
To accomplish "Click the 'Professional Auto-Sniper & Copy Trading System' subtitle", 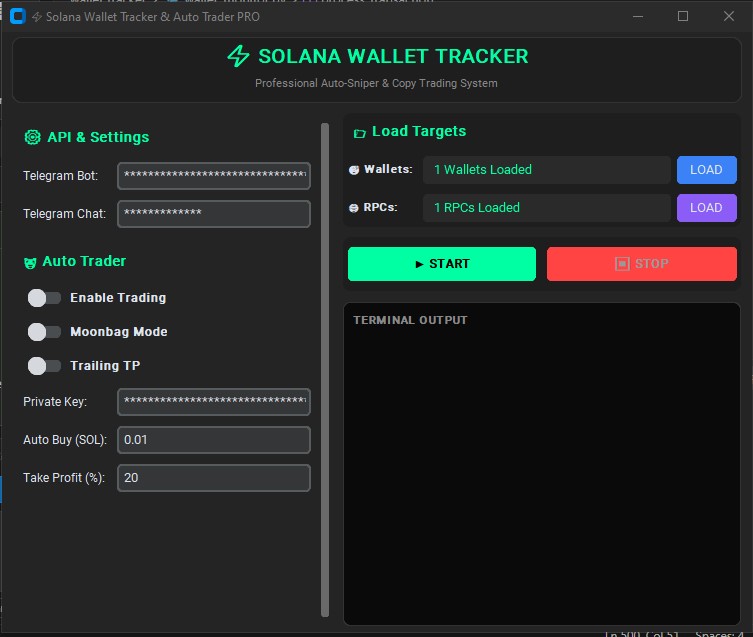I will pos(376,83).
